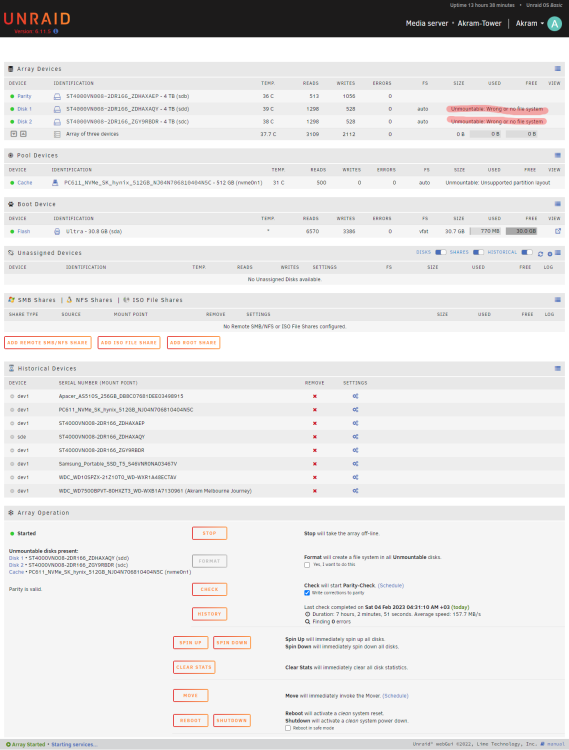Click the Flash device icon

[x=57, y=232]
